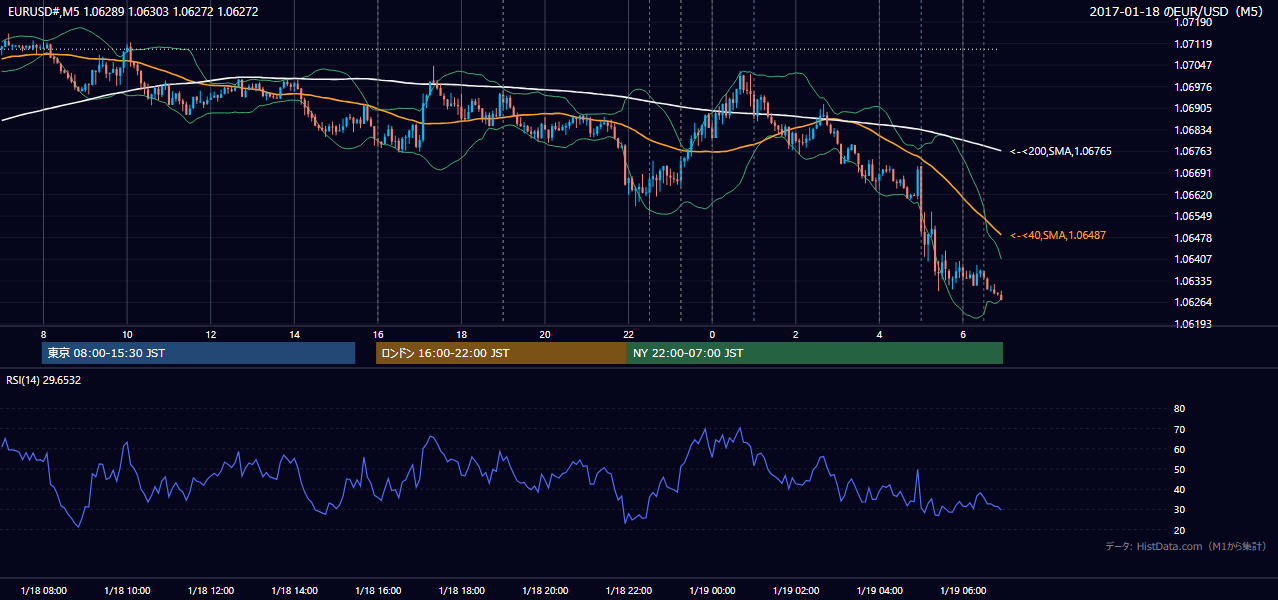This screenshot has height=600, width=1278.
Task: Click price axis value 1.06691
Action: (x=1194, y=173)
